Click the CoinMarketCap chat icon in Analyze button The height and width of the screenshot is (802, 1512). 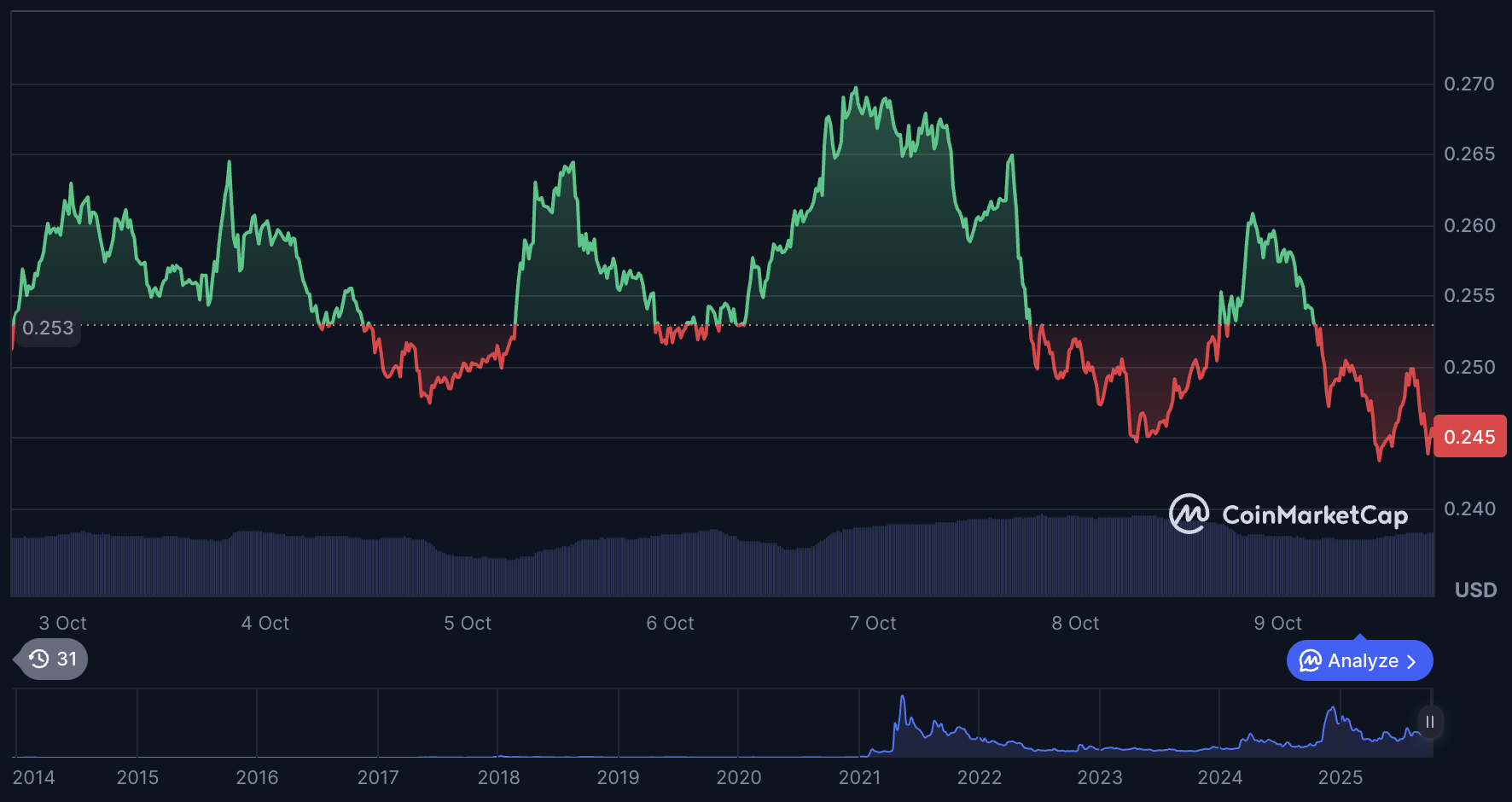click(x=1310, y=661)
